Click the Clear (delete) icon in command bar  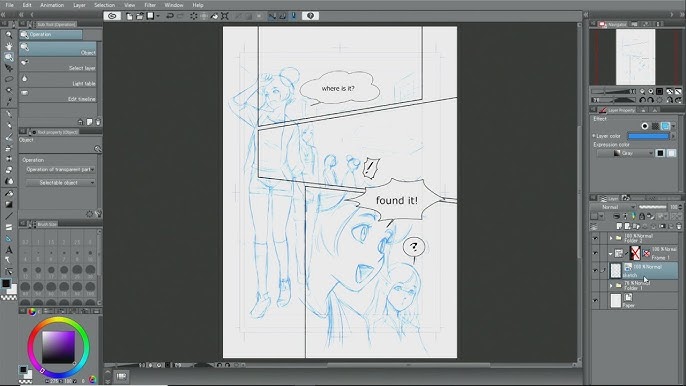tap(193, 16)
